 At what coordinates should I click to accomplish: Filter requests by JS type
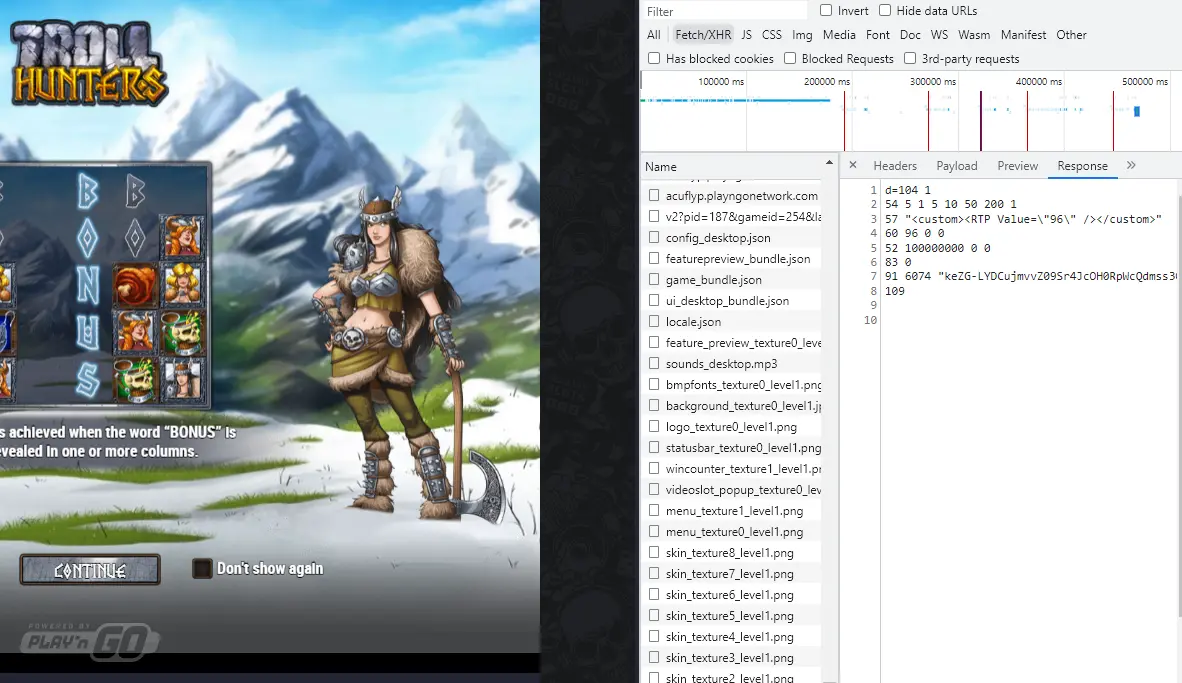pyautogui.click(x=746, y=35)
